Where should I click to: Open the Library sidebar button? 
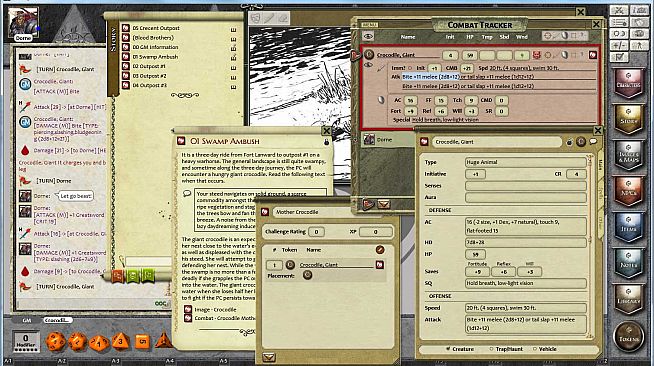coord(629,299)
